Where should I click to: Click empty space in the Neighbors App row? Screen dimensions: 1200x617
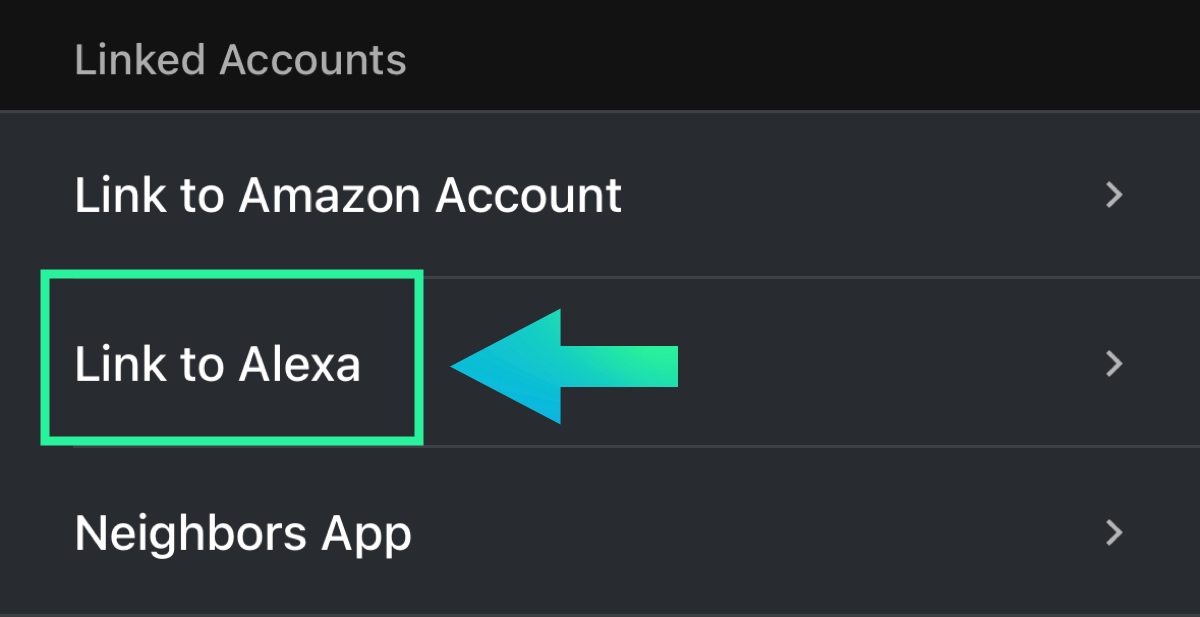750,534
